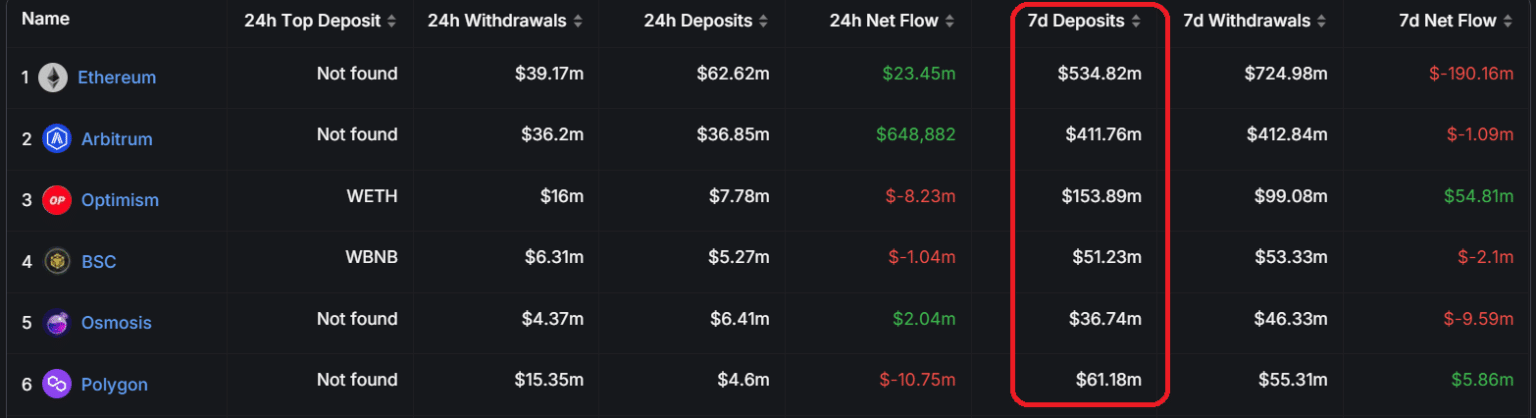Click the Name column header
Image resolution: width=1536 pixels, height=418 pixels.
click(x=46, y=19)
